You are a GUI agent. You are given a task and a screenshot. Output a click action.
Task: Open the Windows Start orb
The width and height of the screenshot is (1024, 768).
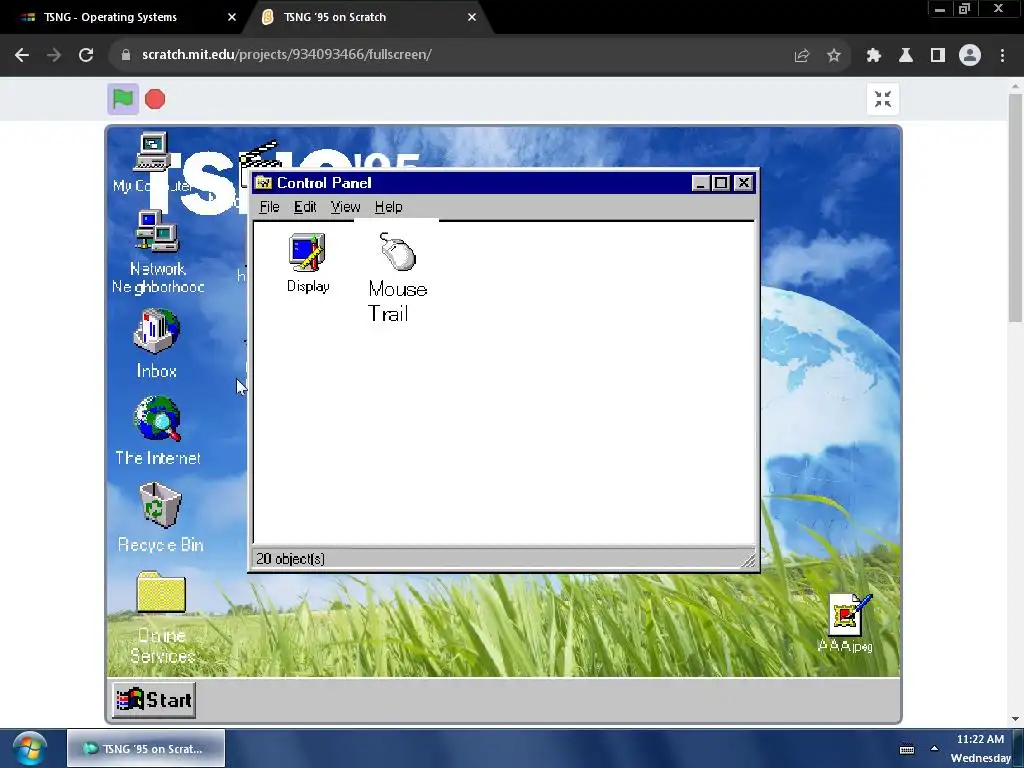[x=29, y=748]
